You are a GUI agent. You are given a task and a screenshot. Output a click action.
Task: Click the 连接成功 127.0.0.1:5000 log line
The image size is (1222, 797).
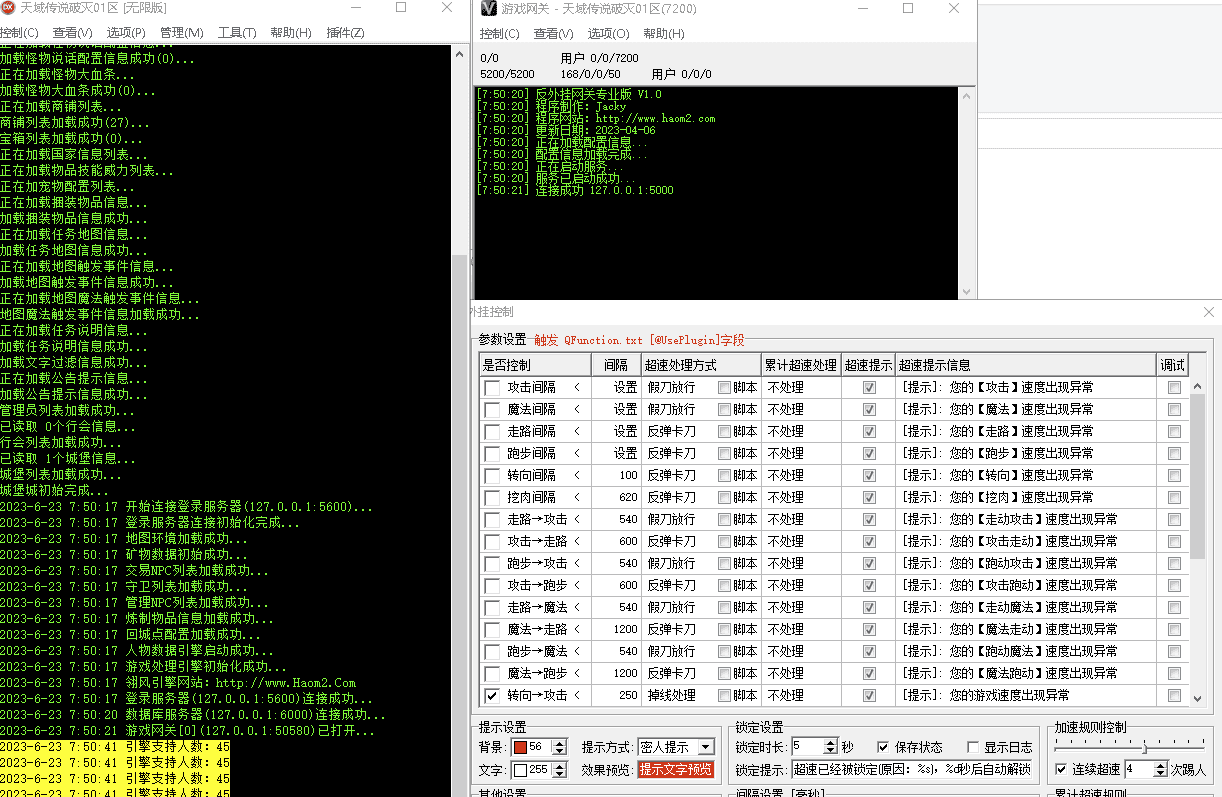(576, 190)
